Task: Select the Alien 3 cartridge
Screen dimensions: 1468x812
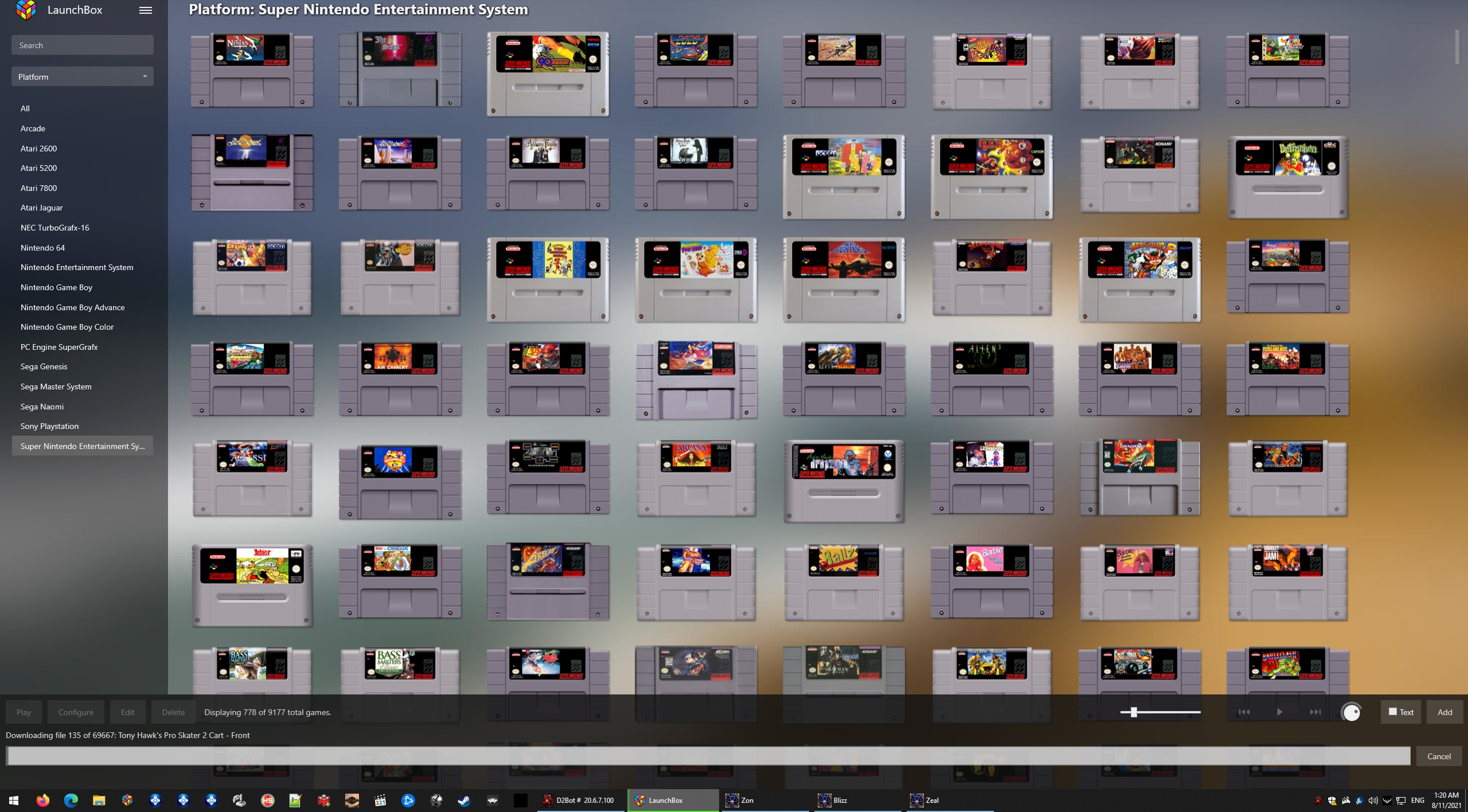Action: pyautogui.click(x=991, y=378)
